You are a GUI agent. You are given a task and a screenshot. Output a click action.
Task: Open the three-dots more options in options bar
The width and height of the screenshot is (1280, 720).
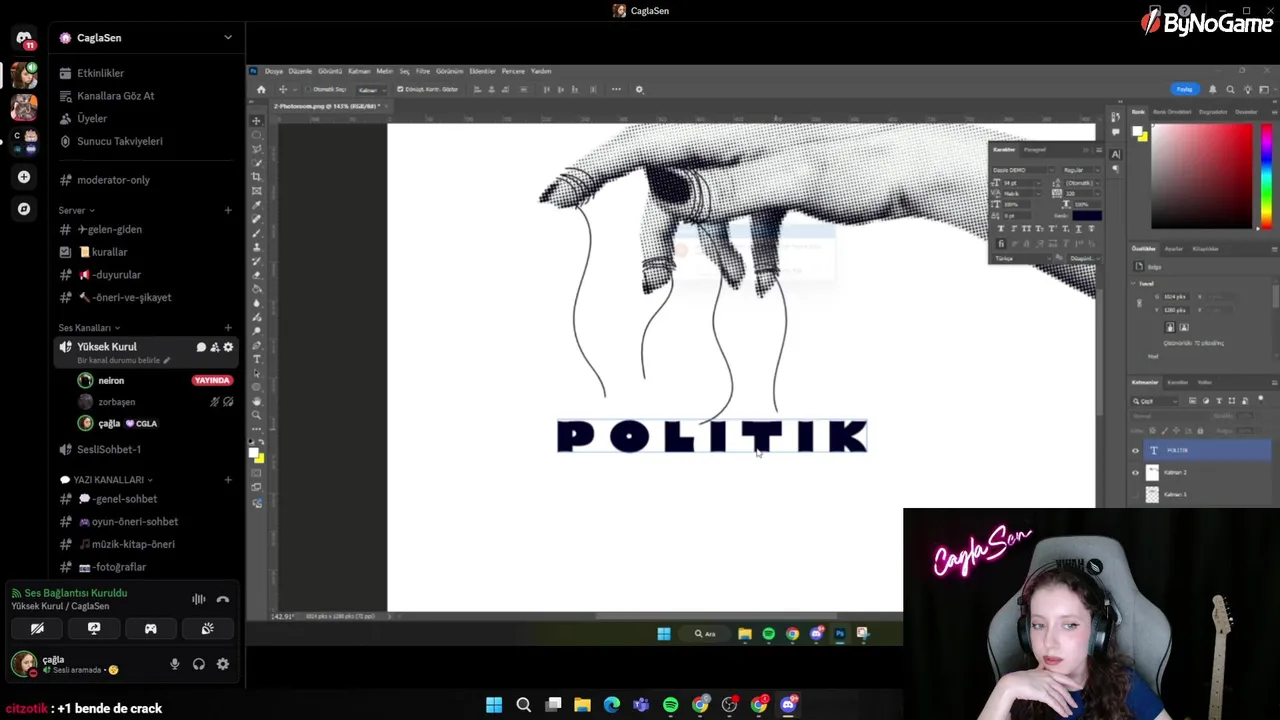(x=616, y=89)
